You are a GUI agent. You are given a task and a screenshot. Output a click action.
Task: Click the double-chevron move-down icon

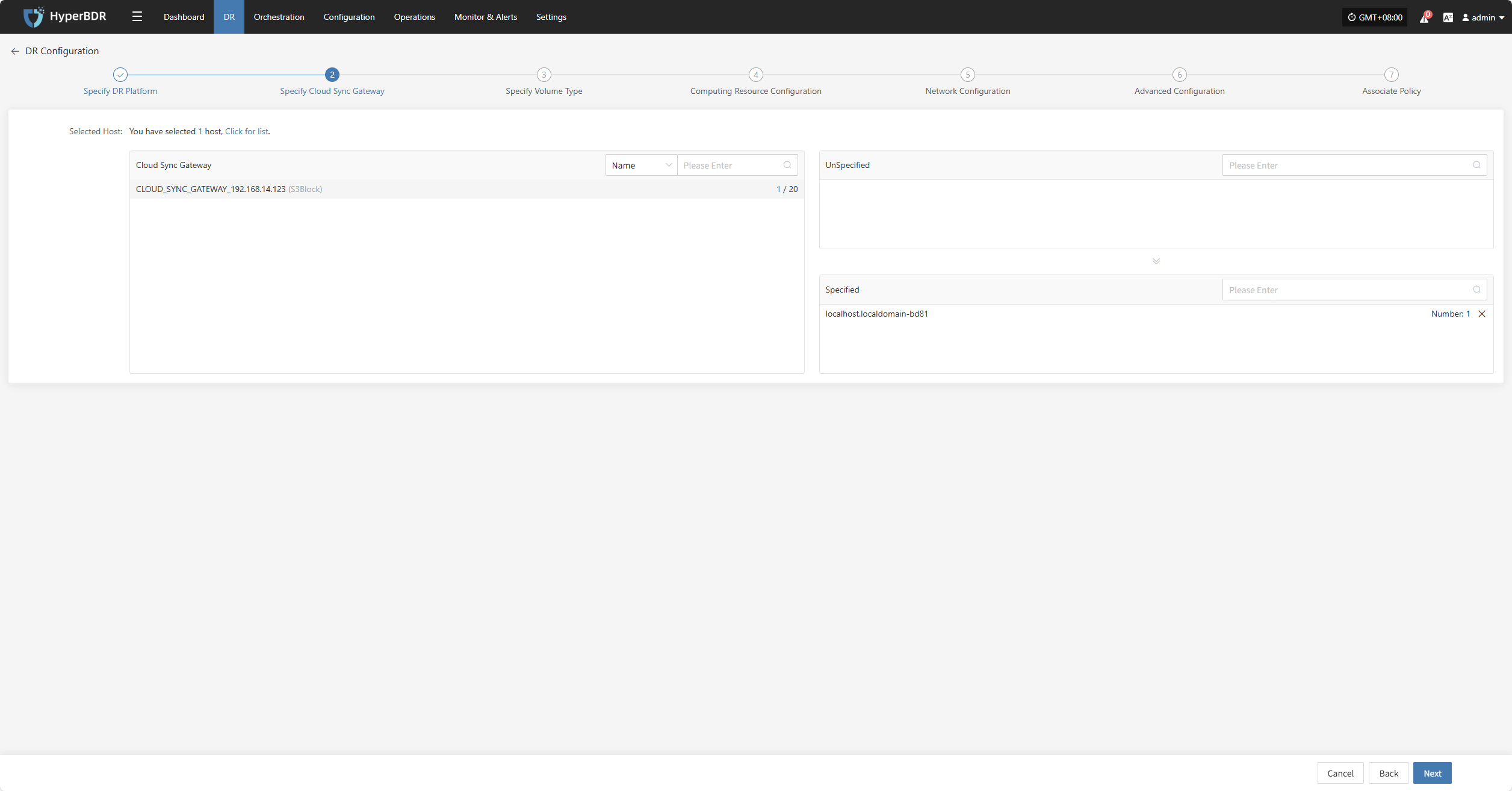(1156, 261)
